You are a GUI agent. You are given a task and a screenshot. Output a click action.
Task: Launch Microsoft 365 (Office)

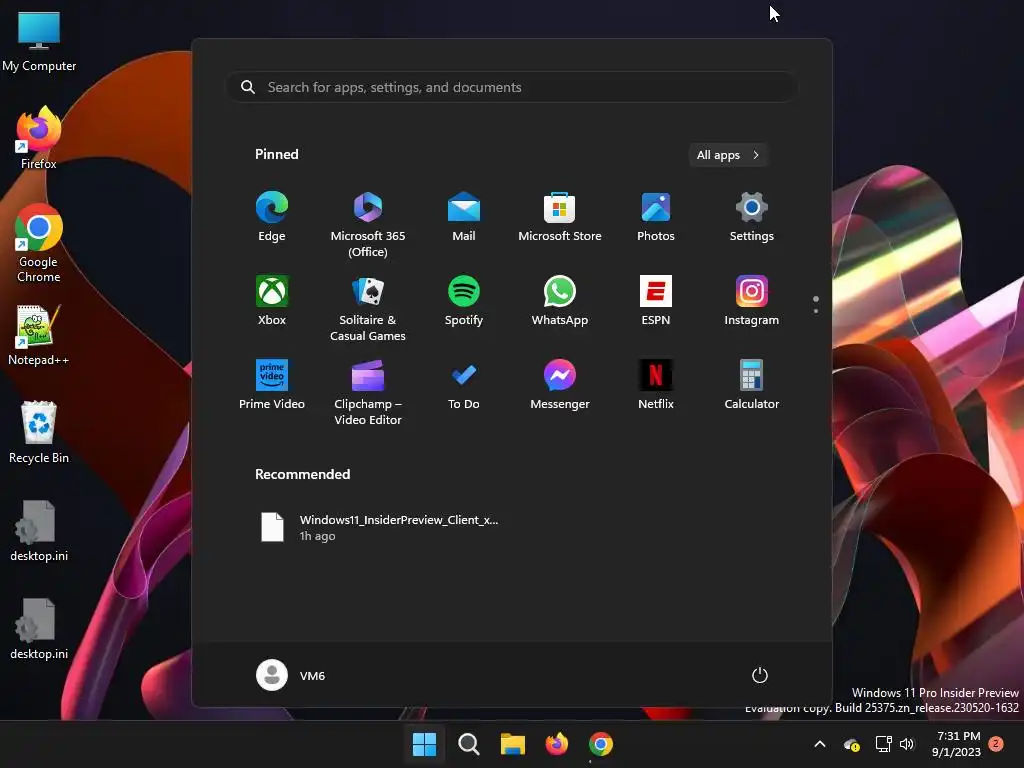tap(368, 225)
